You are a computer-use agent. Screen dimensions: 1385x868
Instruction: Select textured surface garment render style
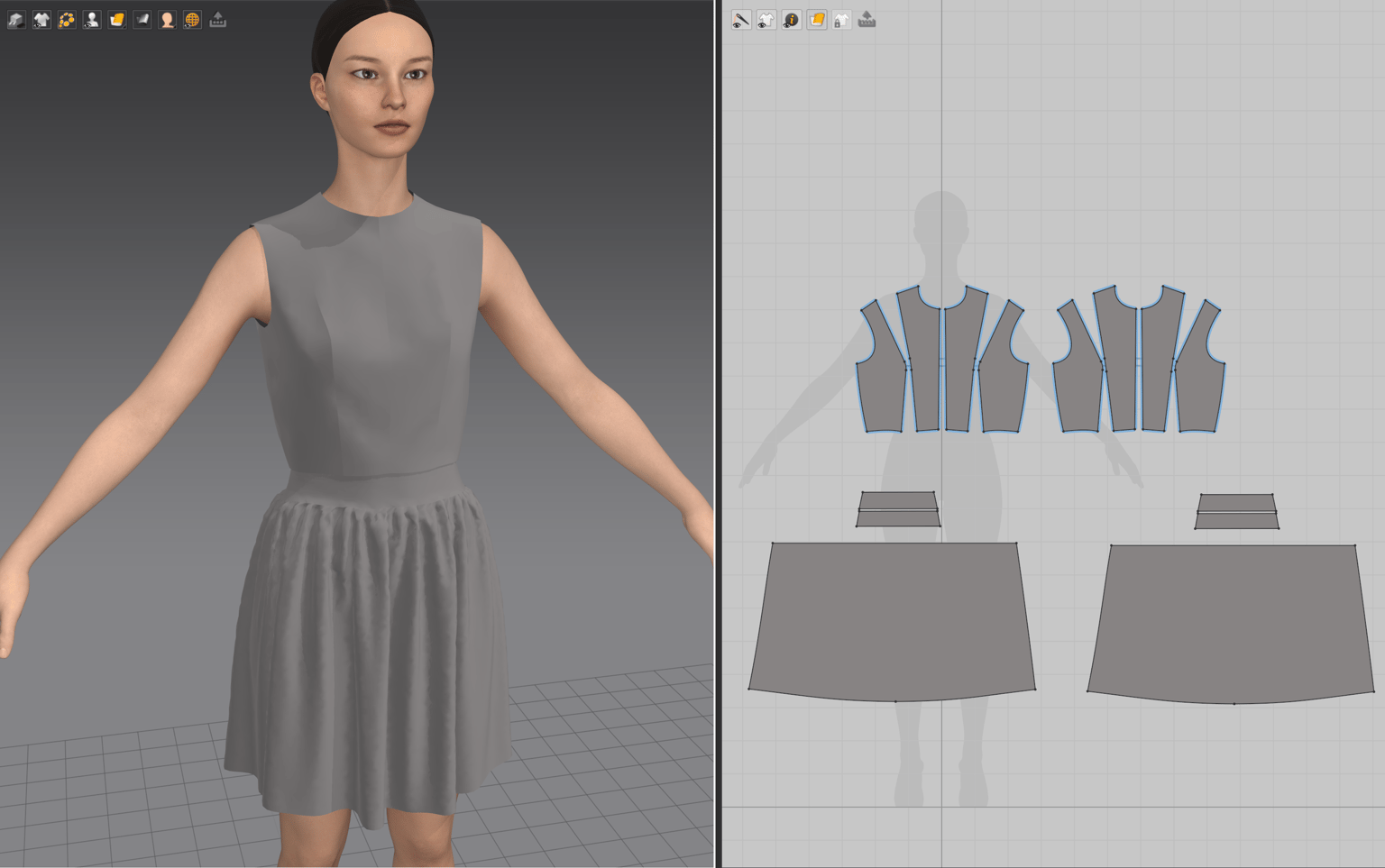click(x=117, y=19)
